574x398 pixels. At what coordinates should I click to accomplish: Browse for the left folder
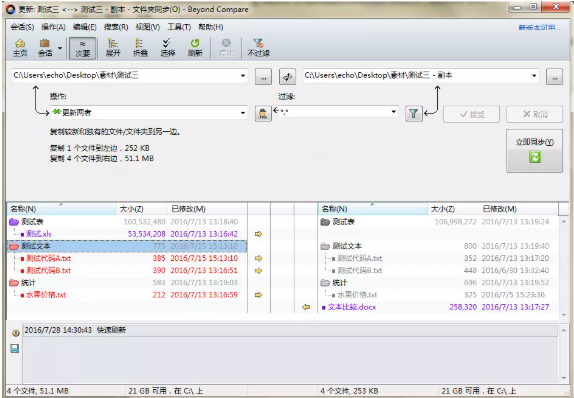[263, 77]
